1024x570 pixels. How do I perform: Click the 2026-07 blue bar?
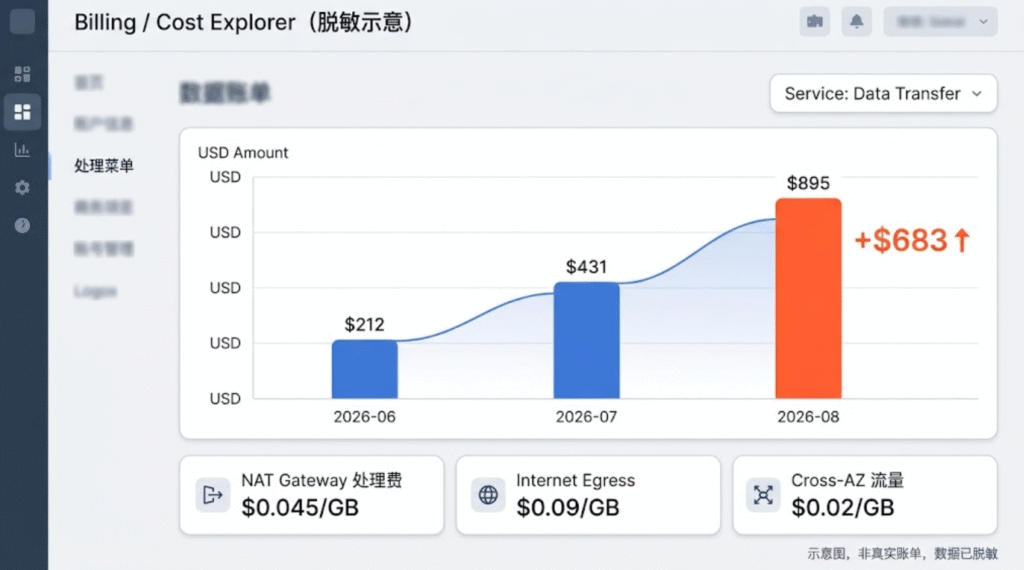click(586, 340)
